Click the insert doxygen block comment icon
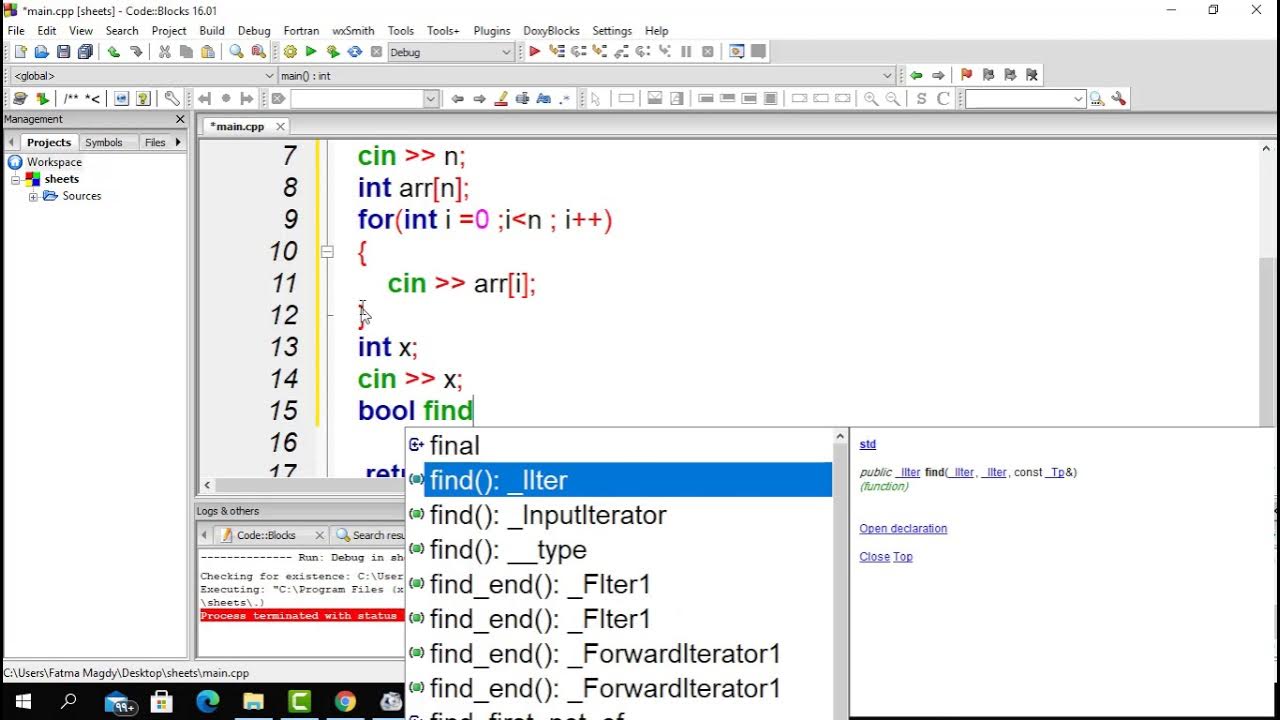Screen dimensions: 1280x720 coord(71,99)
